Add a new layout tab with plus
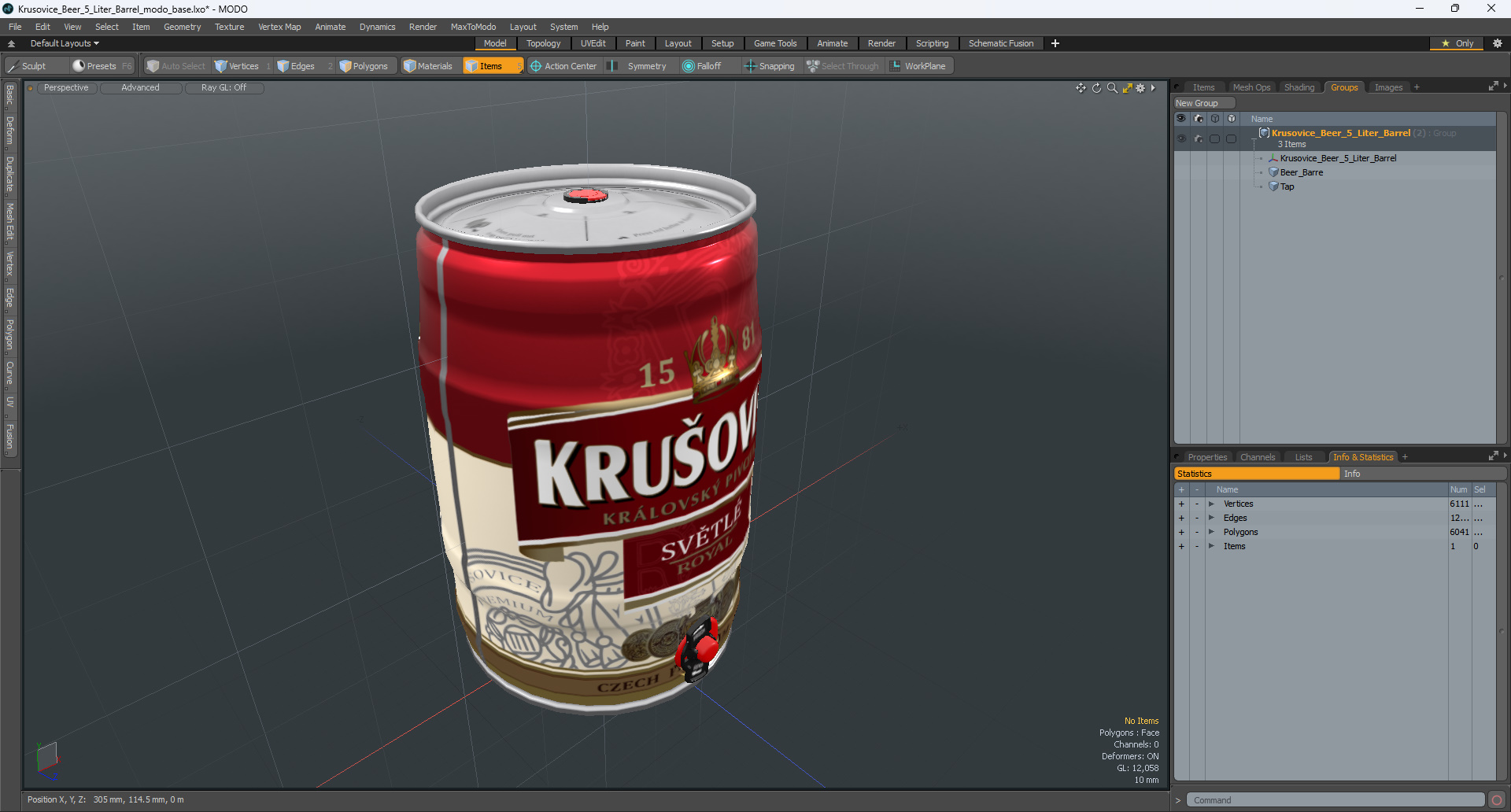 pos(1055,43)
